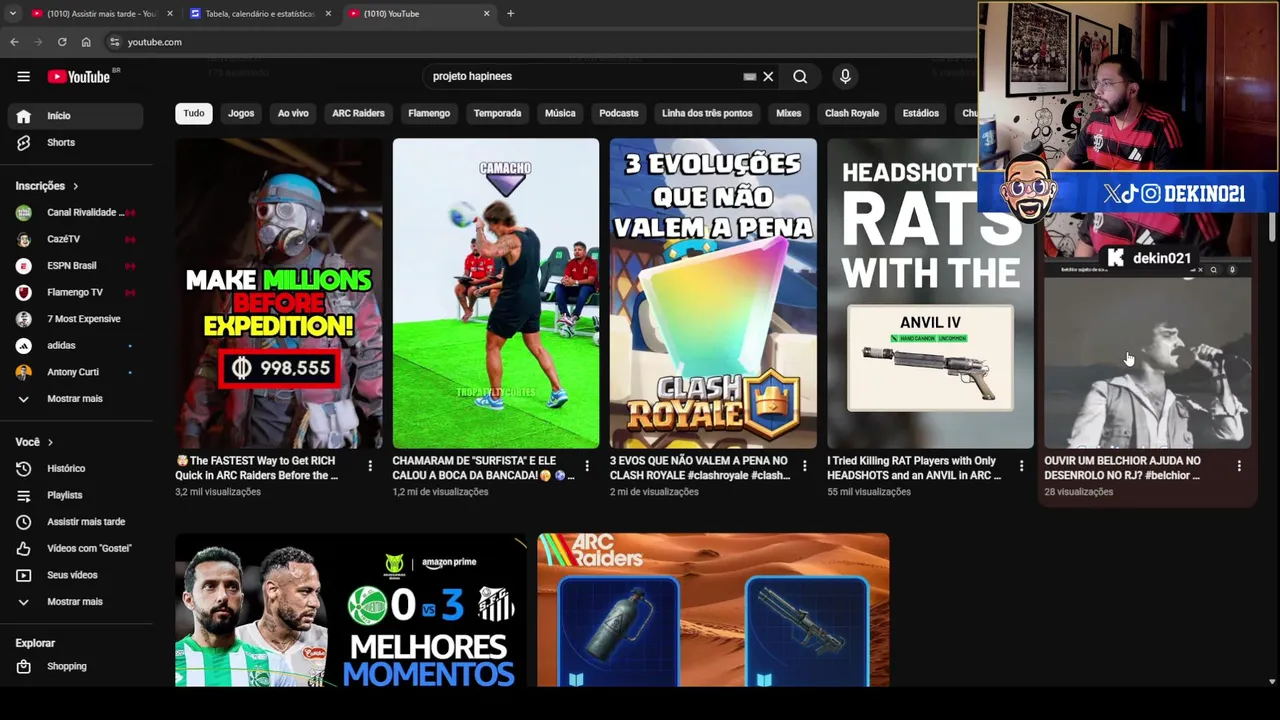Image resolution: width=1280 pixels, height=720 pixels.
Task: Open Assistir mais tarde in sidebar
Action: 76,522
